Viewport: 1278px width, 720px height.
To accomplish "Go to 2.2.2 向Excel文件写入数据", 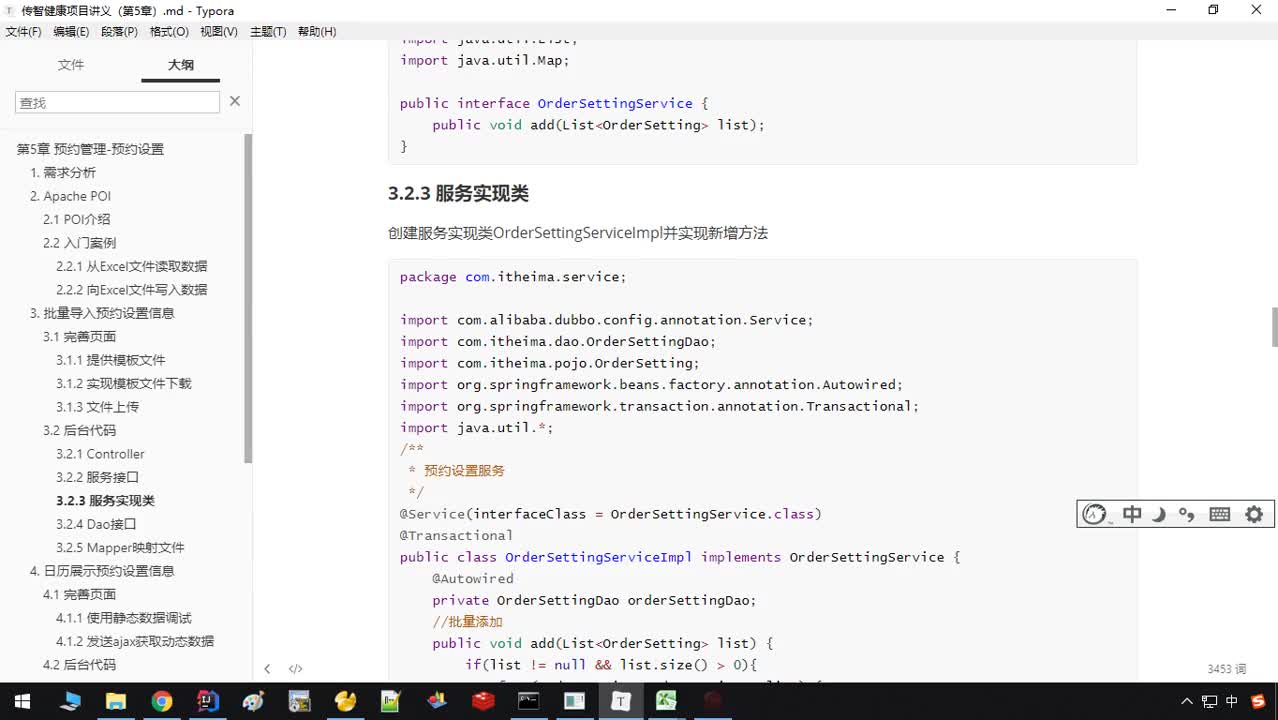I will [x=131, y=290].
